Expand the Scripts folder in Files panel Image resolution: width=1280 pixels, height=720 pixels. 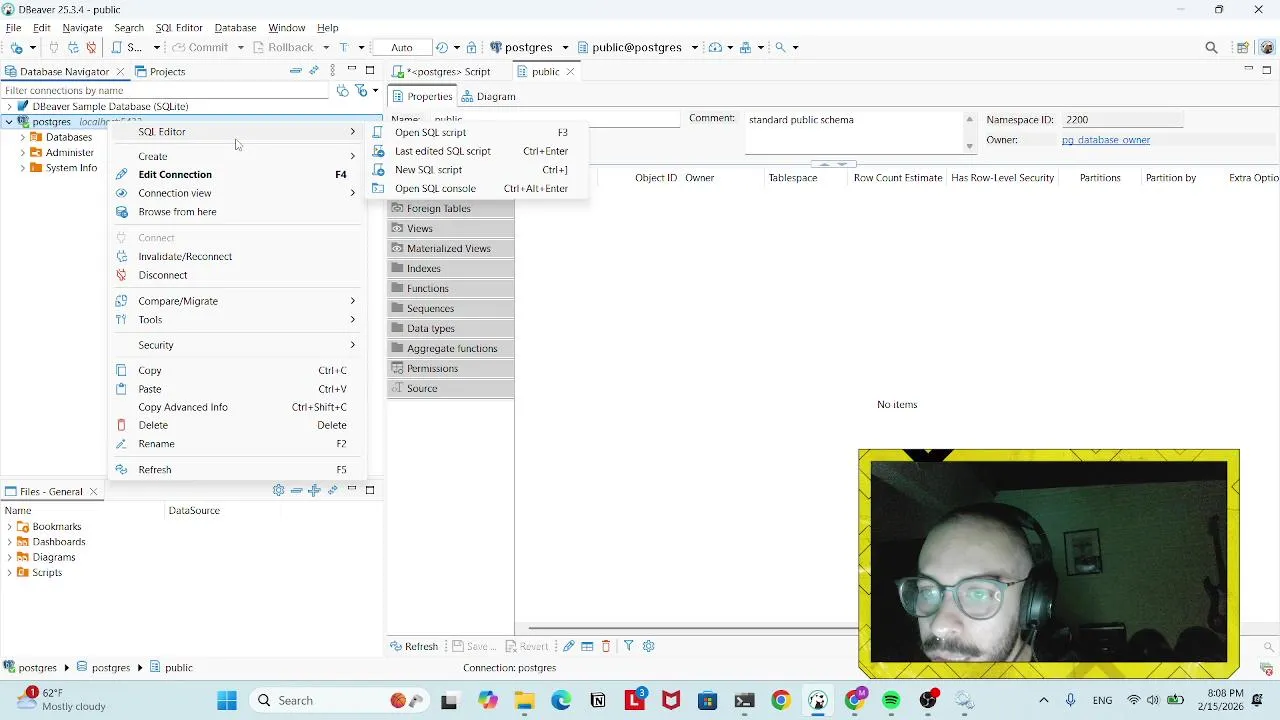tap(9, 573)
